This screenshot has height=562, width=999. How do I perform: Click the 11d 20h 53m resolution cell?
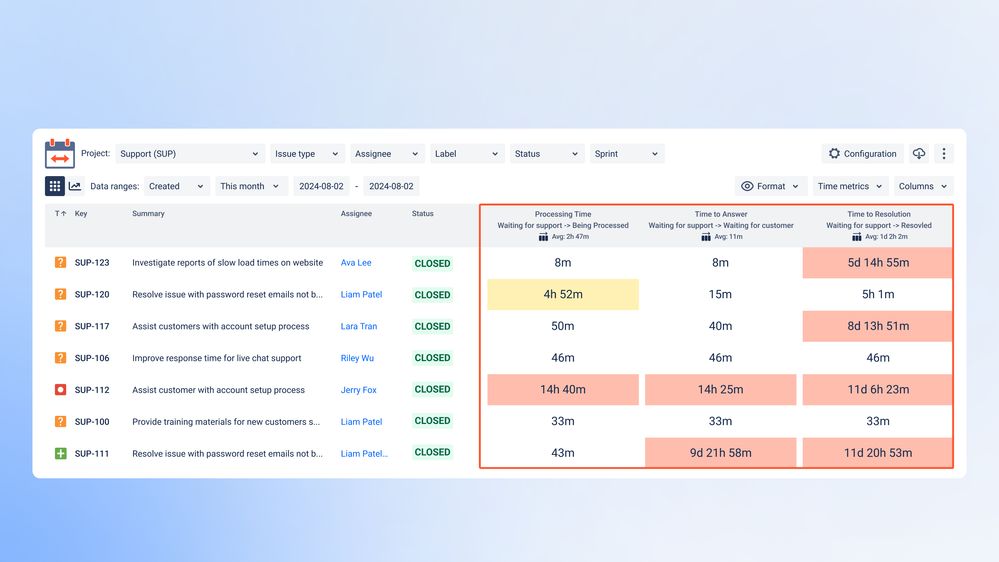(878, 453)
